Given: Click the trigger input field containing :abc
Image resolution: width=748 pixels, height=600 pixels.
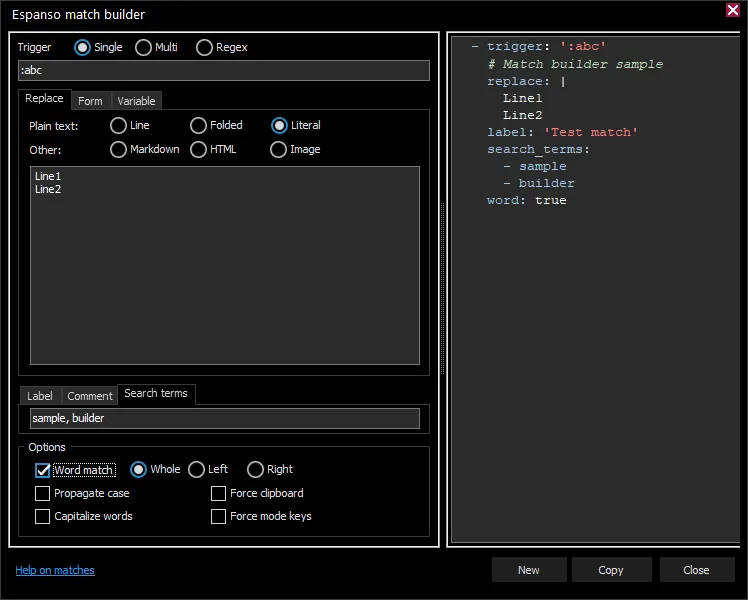Looking at the screenshot, I should (224, 71).
